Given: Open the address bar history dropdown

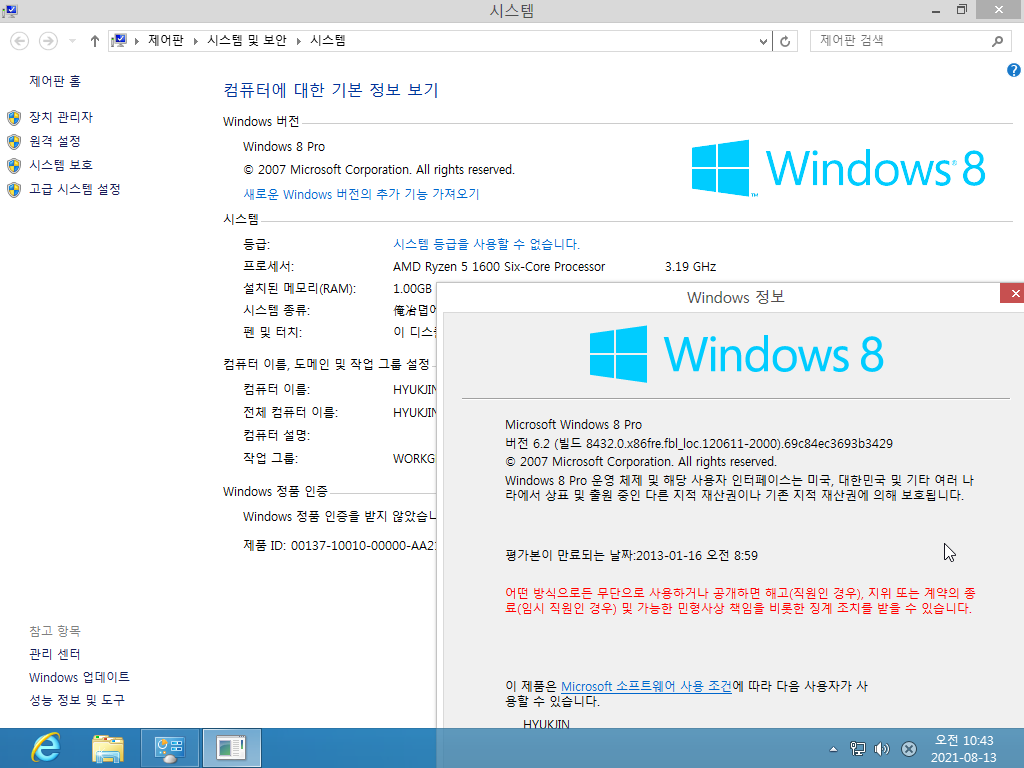Looking at the screenshot, I should pyautogui.click(x=763, y=41).
